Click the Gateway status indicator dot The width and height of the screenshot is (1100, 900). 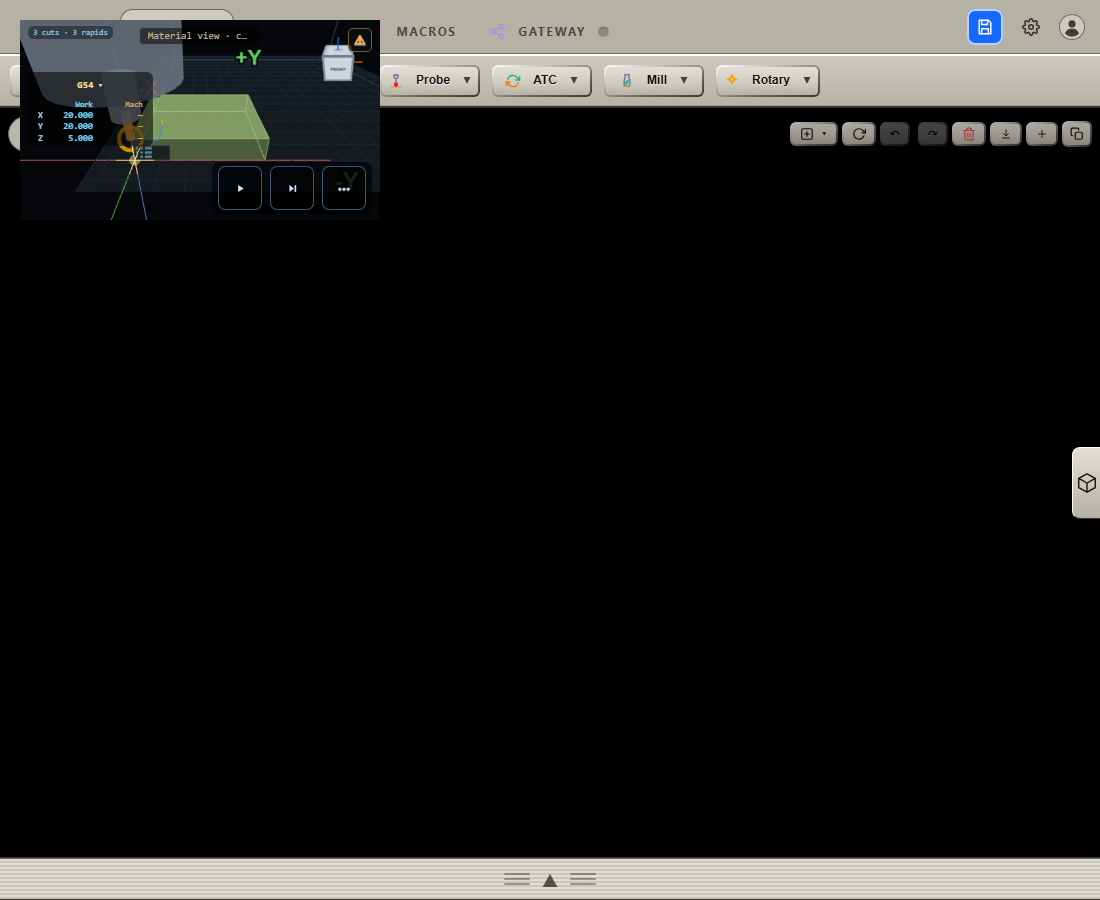603,32
